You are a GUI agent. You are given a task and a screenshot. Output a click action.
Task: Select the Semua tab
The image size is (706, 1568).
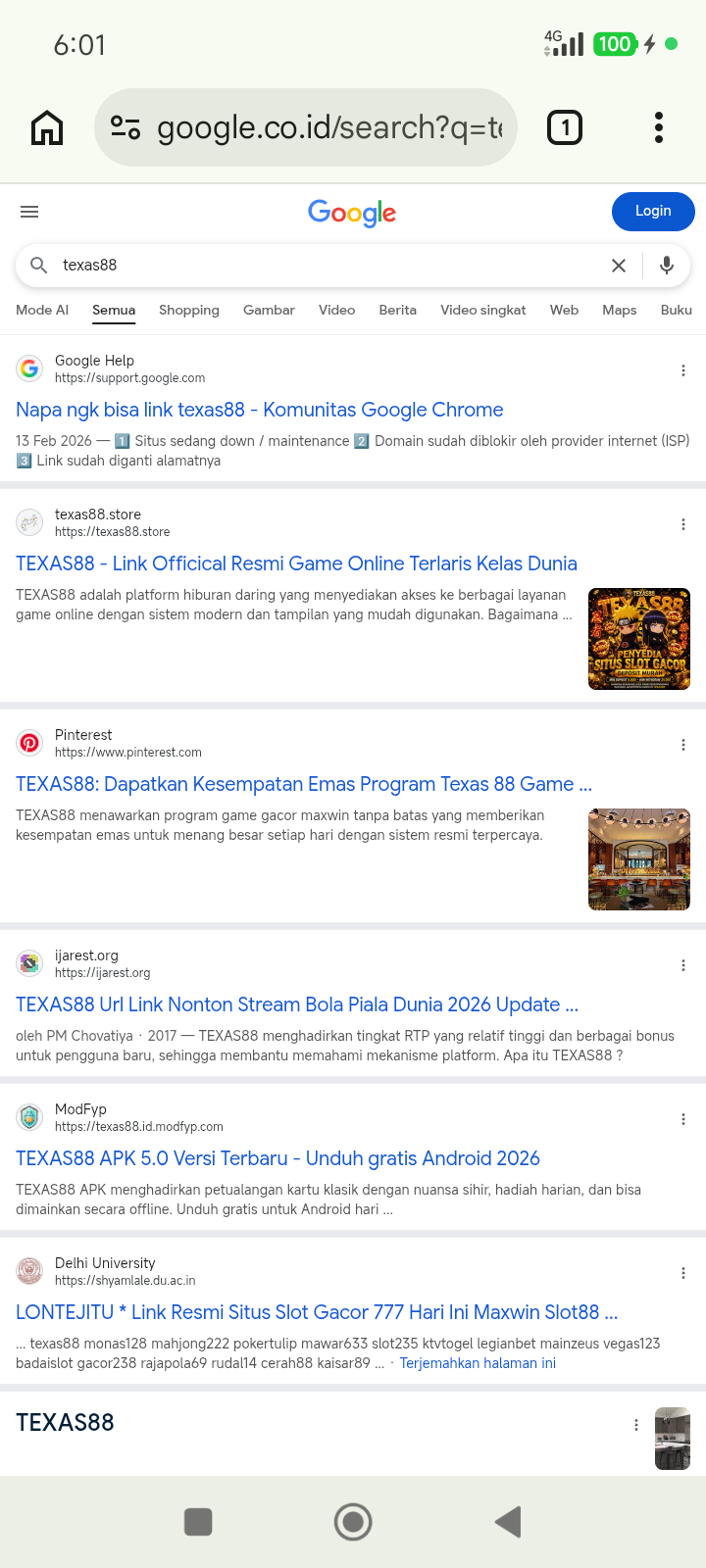click(x=114, y=310)
